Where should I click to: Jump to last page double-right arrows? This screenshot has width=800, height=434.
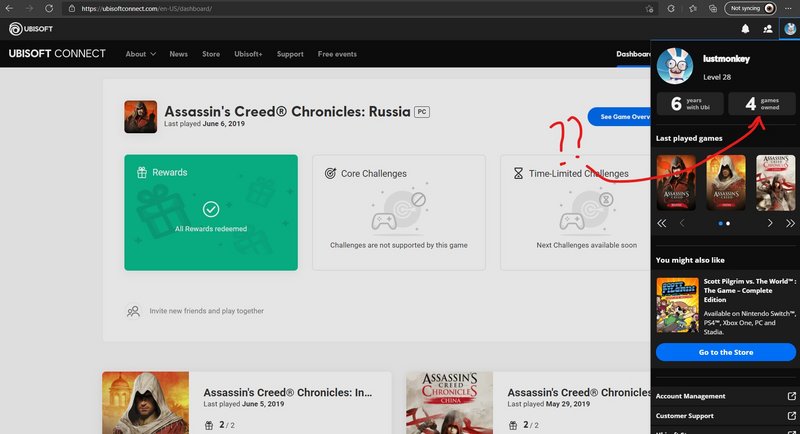[x=790, y=223]
